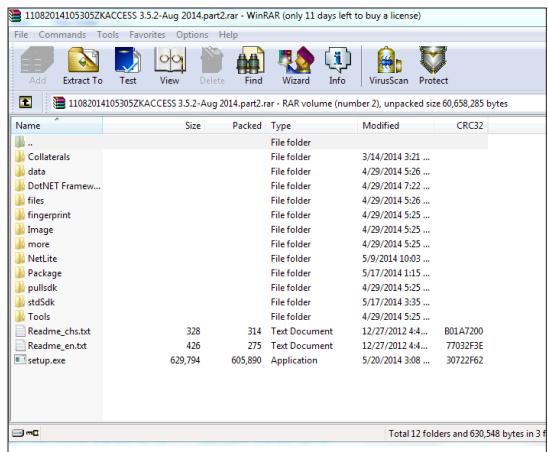Open the Extract To tool
This screenshot has height=452, width=548.
tap(83, 66)
